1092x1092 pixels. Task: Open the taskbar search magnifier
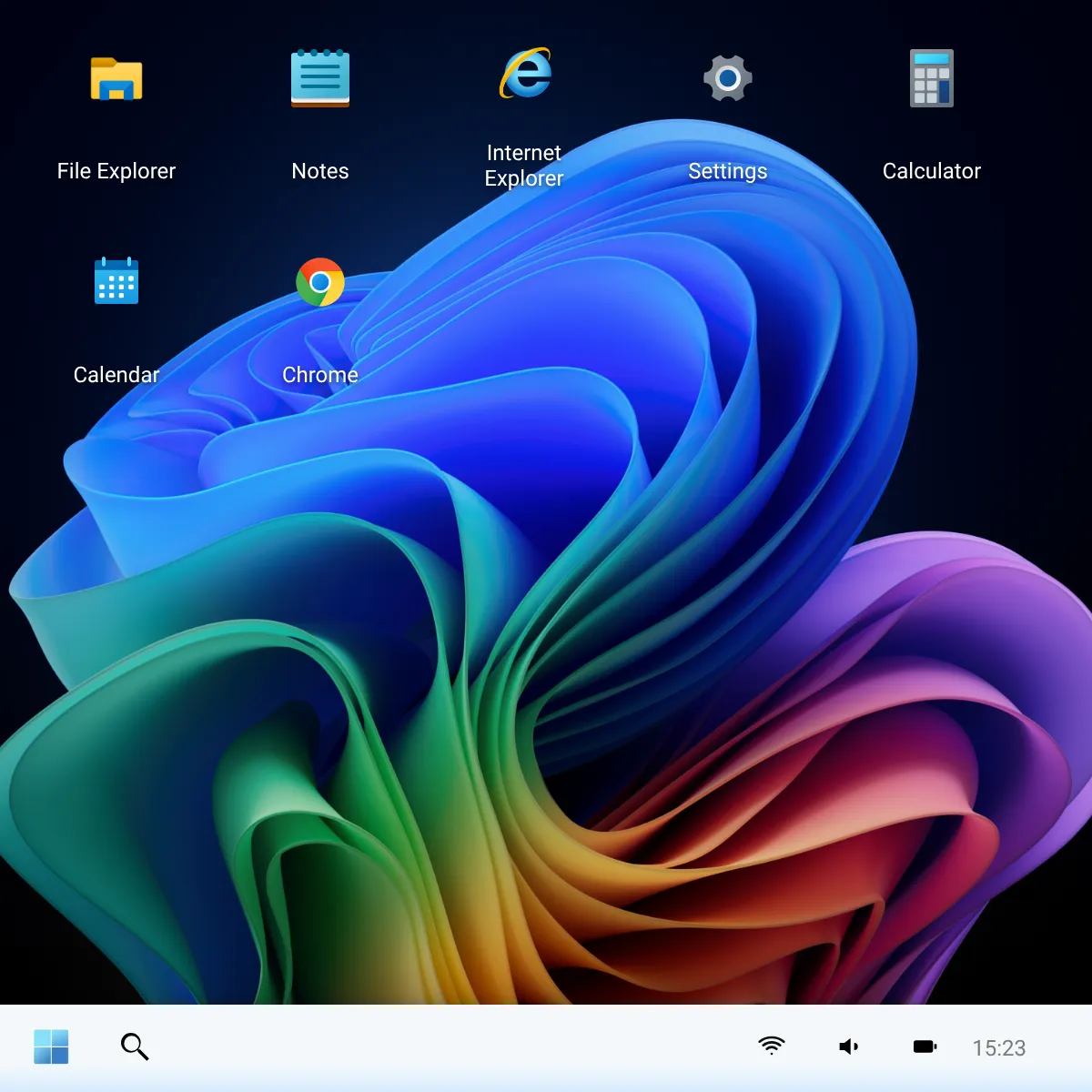click(135, 1046)
